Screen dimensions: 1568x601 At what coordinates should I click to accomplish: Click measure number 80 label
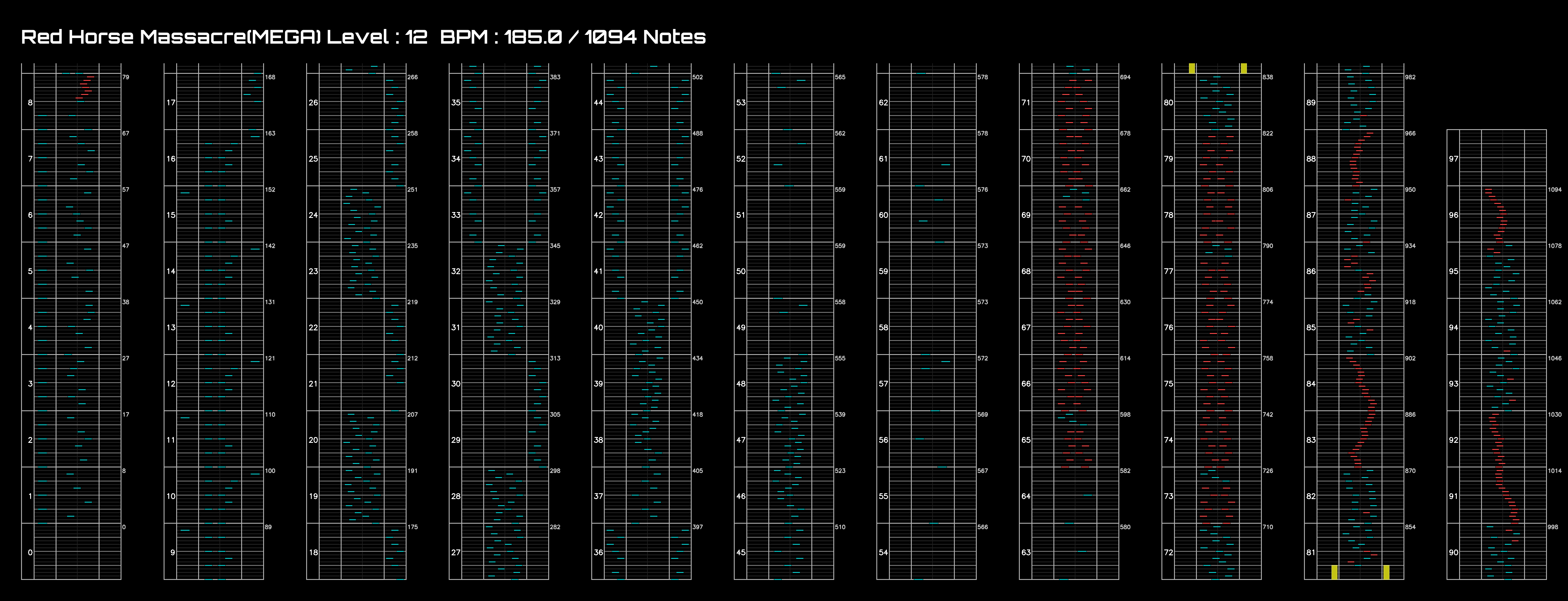click(x=1168, y=102)
